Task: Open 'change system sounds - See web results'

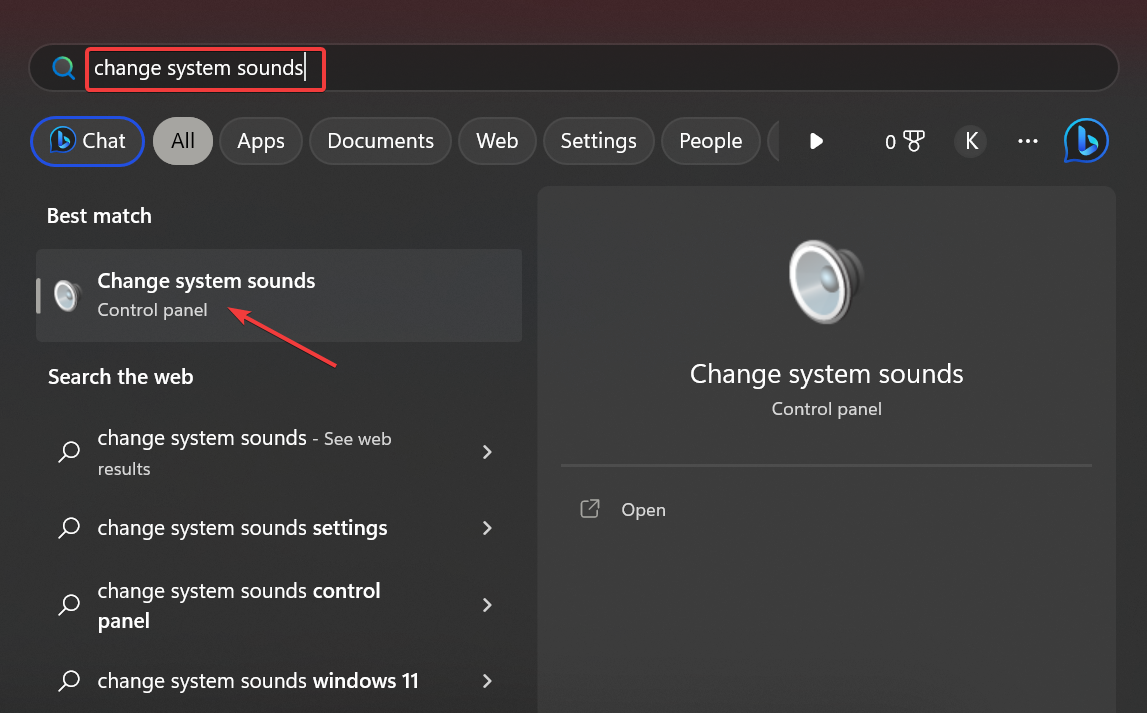Action: 244,453
